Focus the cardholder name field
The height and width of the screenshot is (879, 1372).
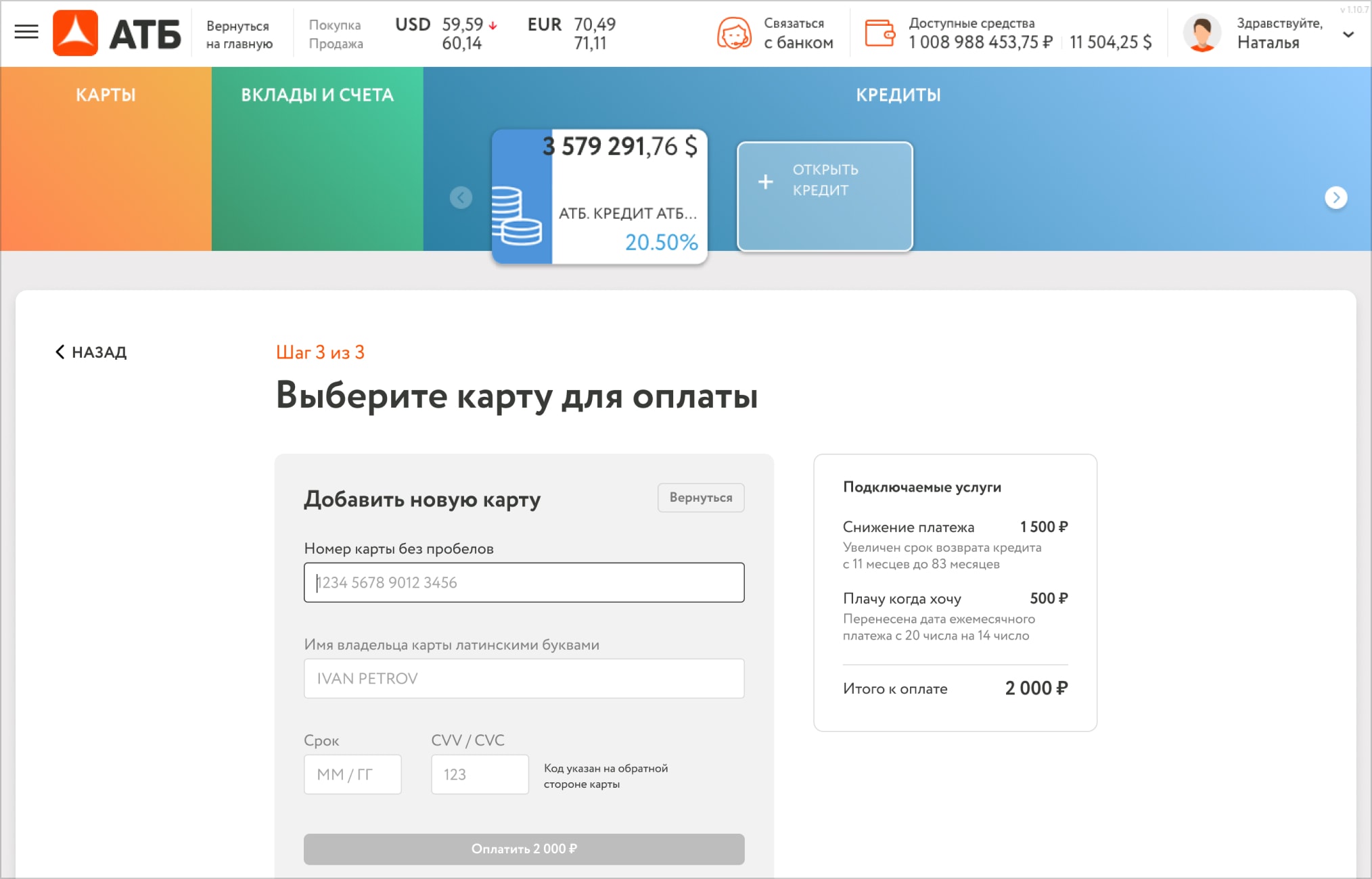tap(524, 678)
